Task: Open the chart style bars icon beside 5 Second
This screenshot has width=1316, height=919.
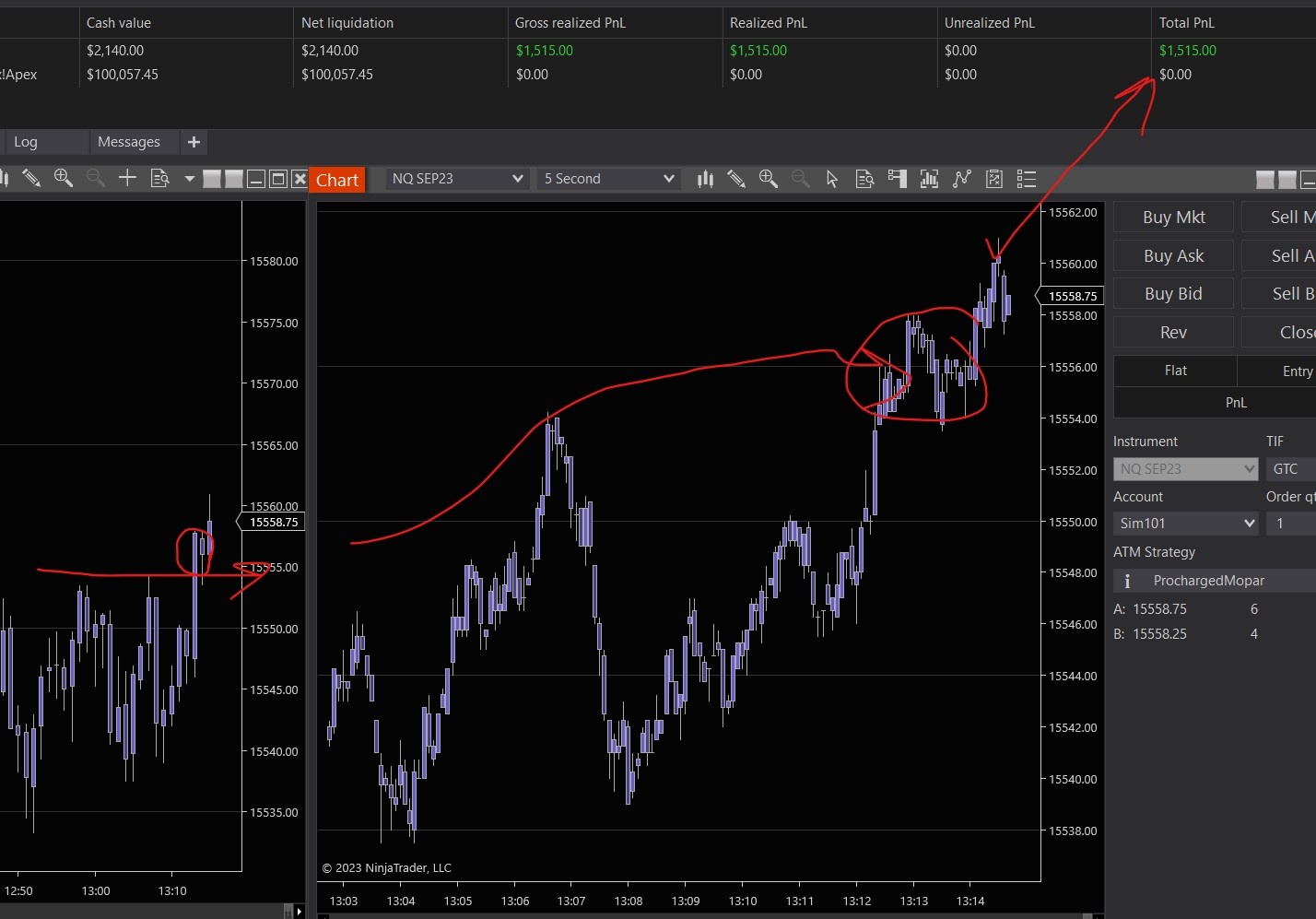Action: click(705, 179)
